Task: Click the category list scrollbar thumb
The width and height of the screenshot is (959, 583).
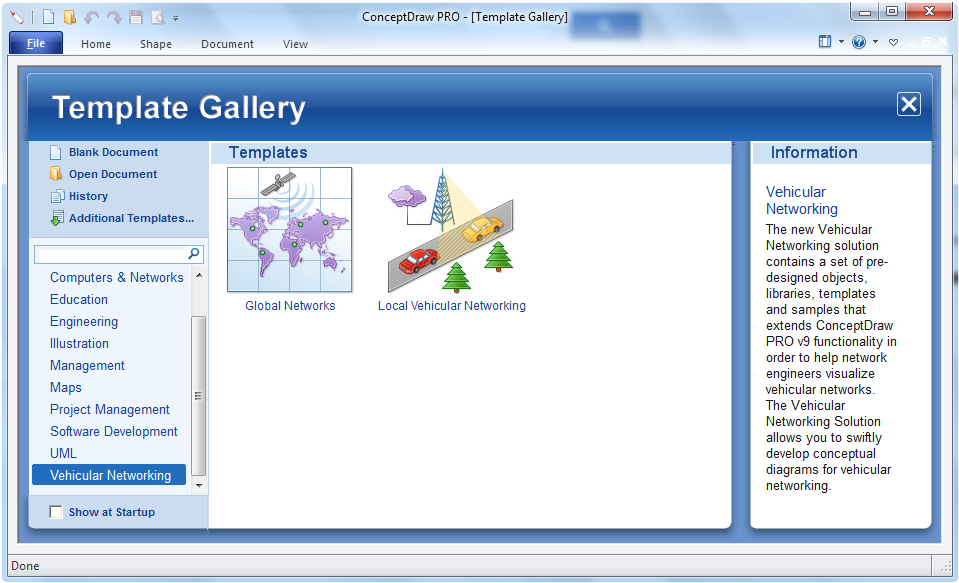Action: coord(199,396)
